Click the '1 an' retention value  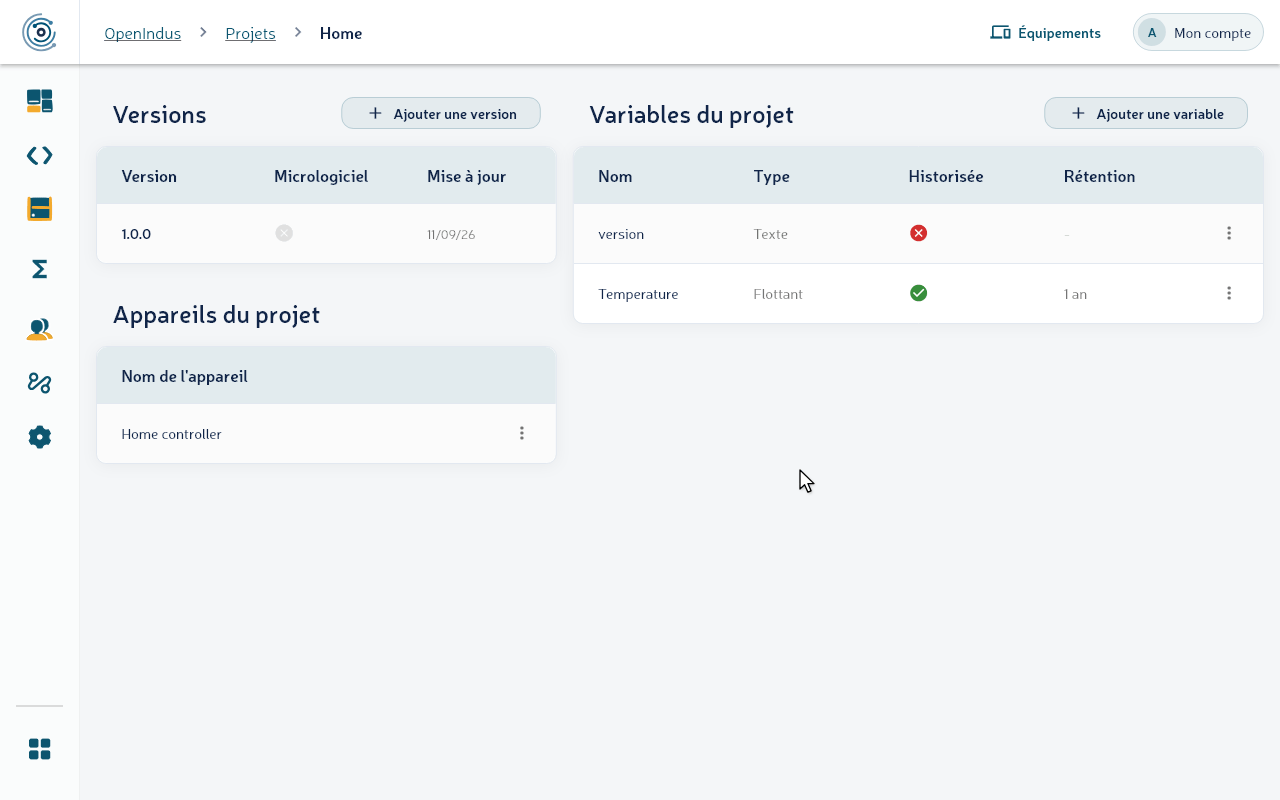[x=1075, y=294]
